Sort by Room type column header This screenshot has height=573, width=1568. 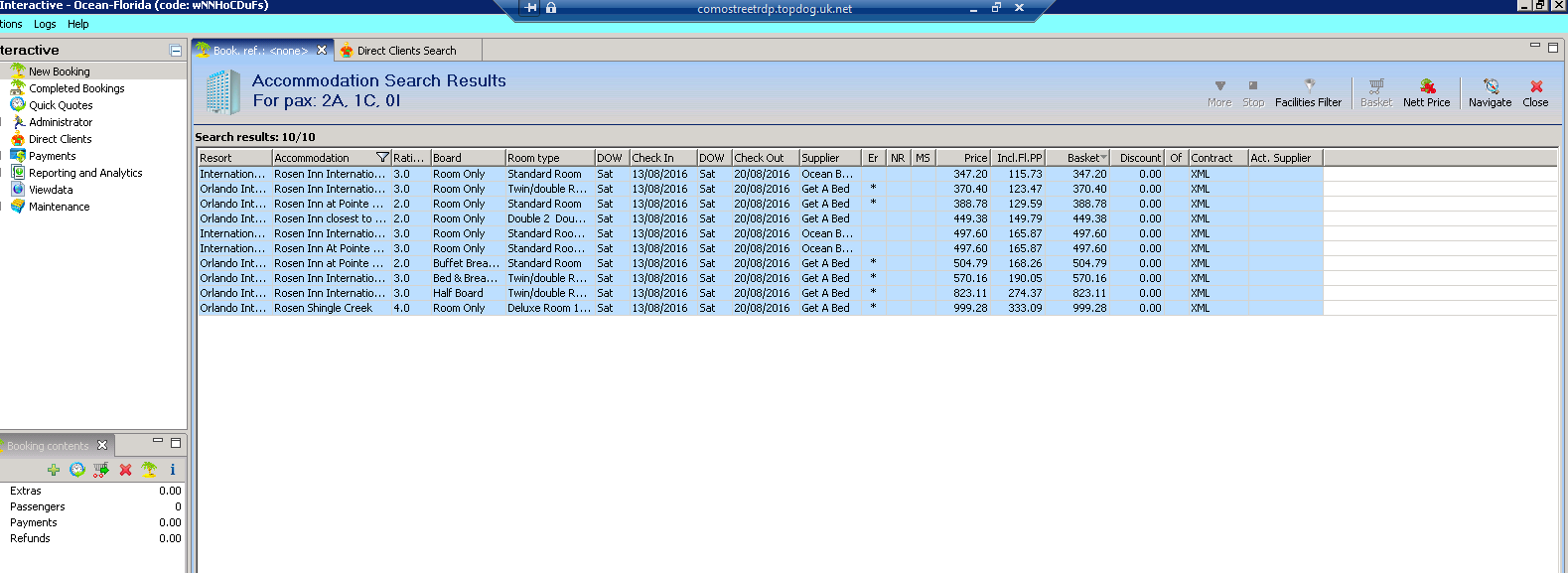[x=549, y=158]
